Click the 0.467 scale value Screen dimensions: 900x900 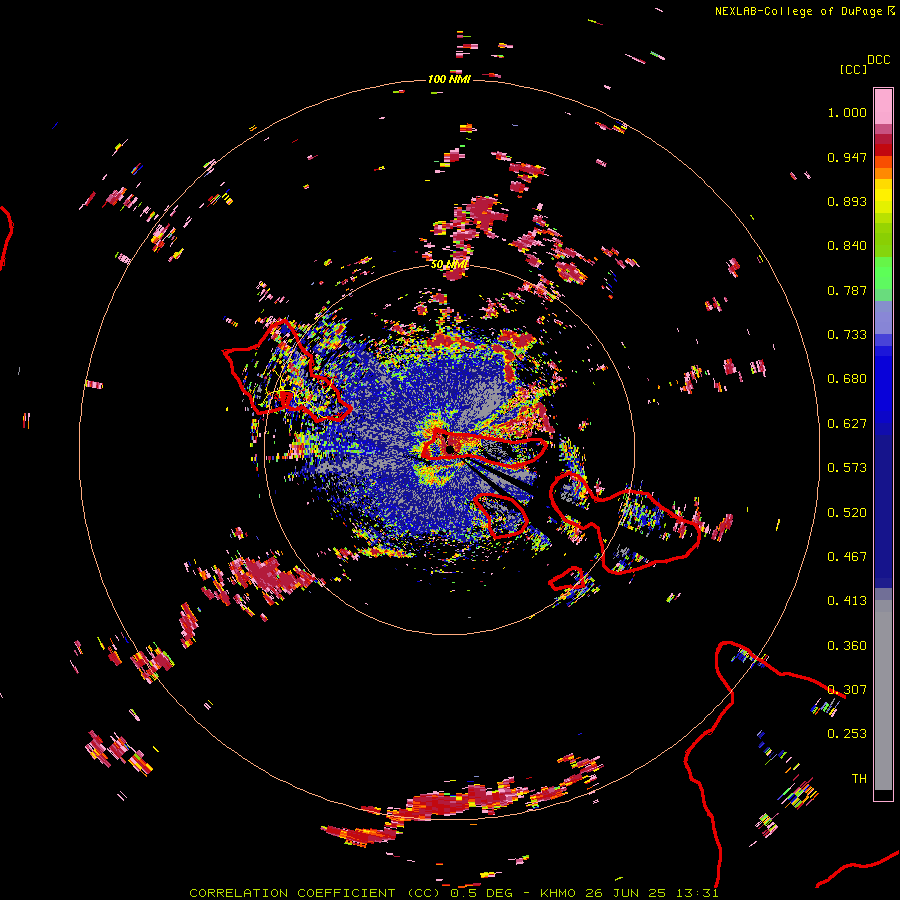847,557
